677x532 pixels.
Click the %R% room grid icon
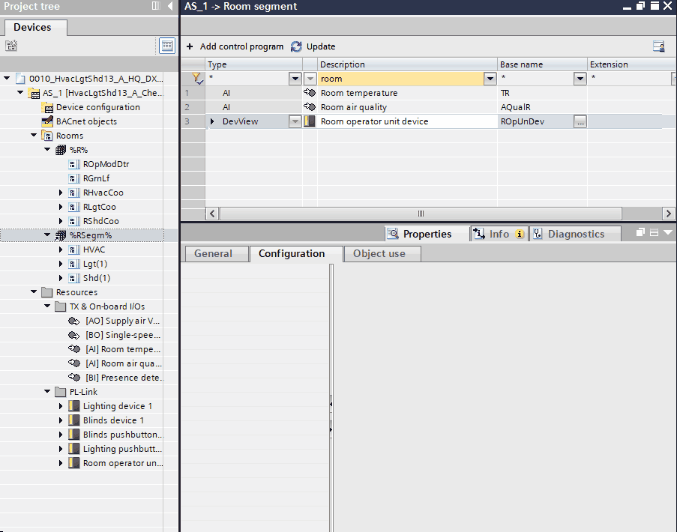click(x=61, y=150)
